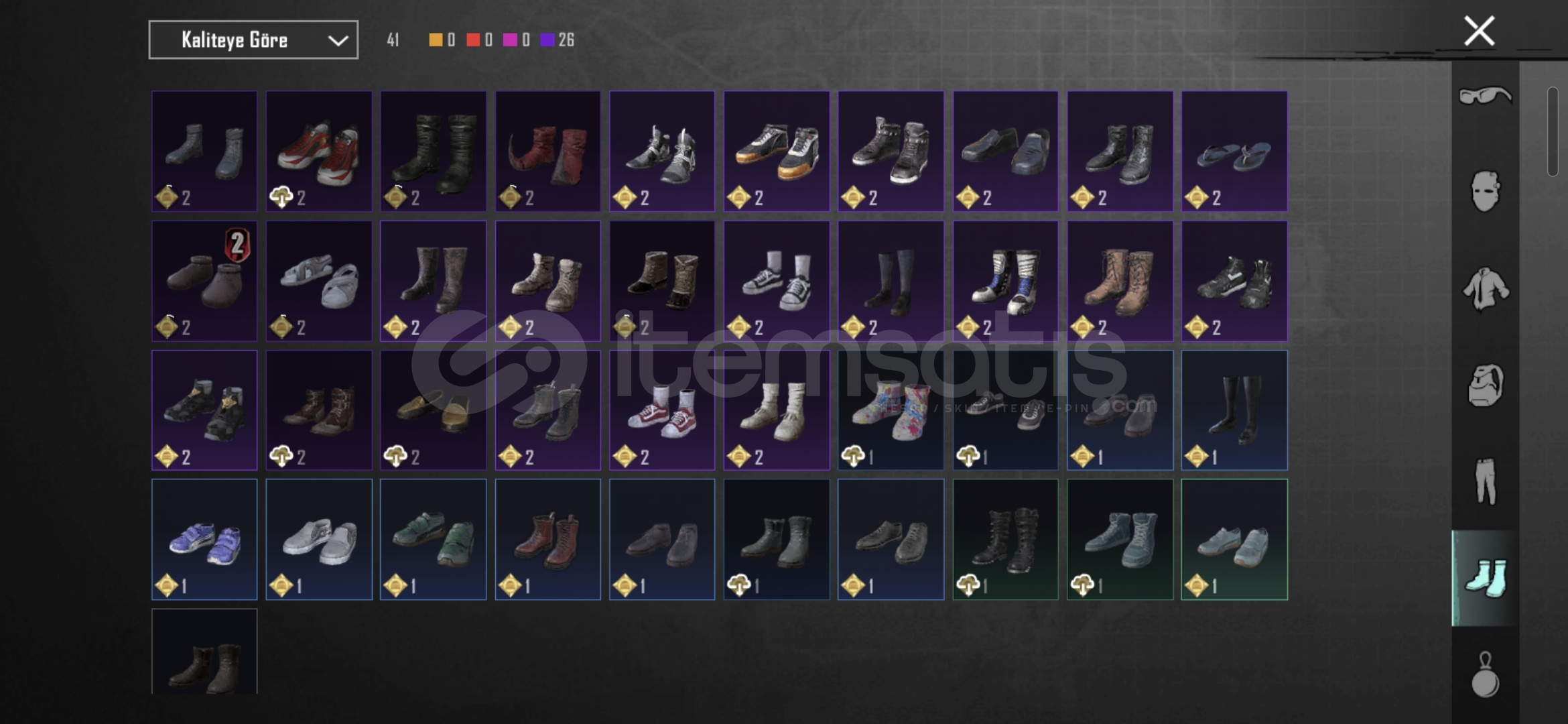
Task: Select the purple velcro sneakers
Action: (x=204, y=540)
